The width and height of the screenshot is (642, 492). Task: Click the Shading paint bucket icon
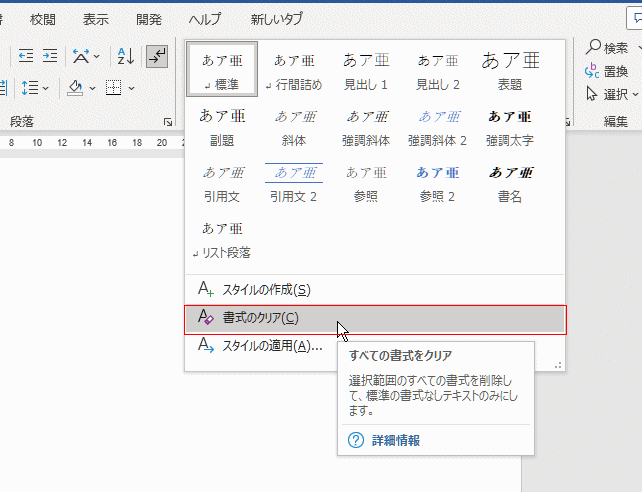coord(75,88)
